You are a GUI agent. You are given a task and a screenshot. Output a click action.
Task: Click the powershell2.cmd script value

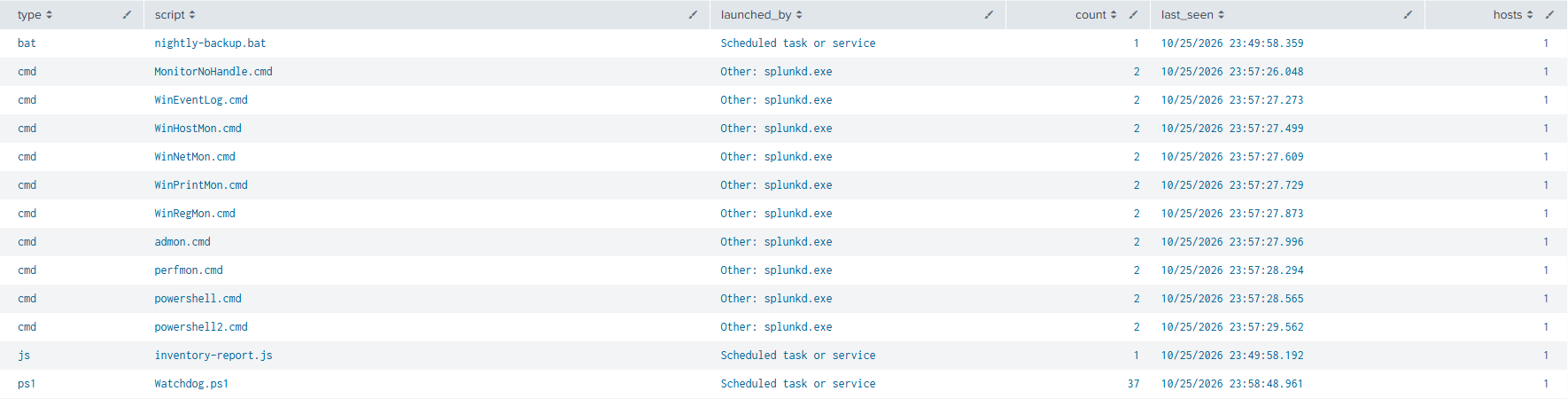[x=201, y=327]
